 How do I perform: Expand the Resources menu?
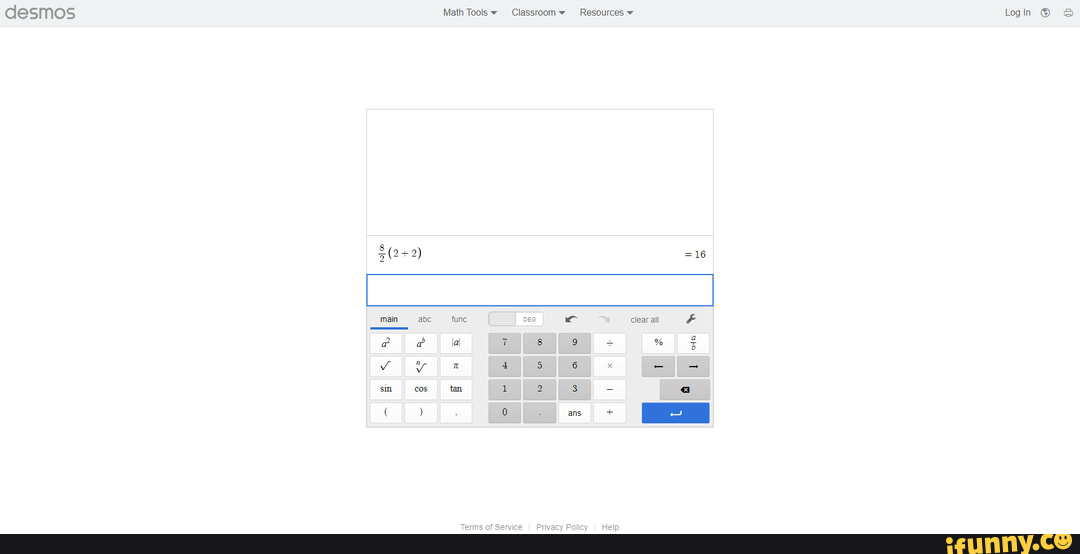[x=606, y=13]
